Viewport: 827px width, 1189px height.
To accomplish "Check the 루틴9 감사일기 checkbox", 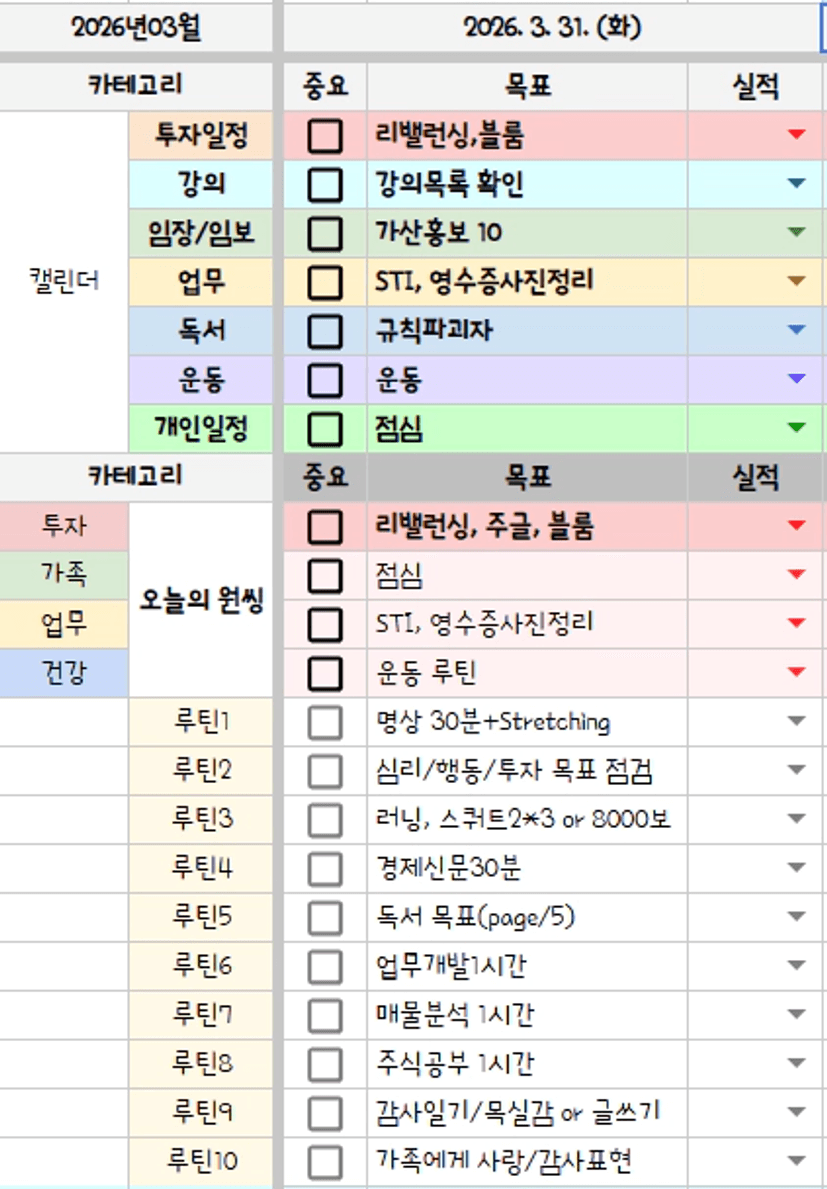I will [x=325, y=1113].
